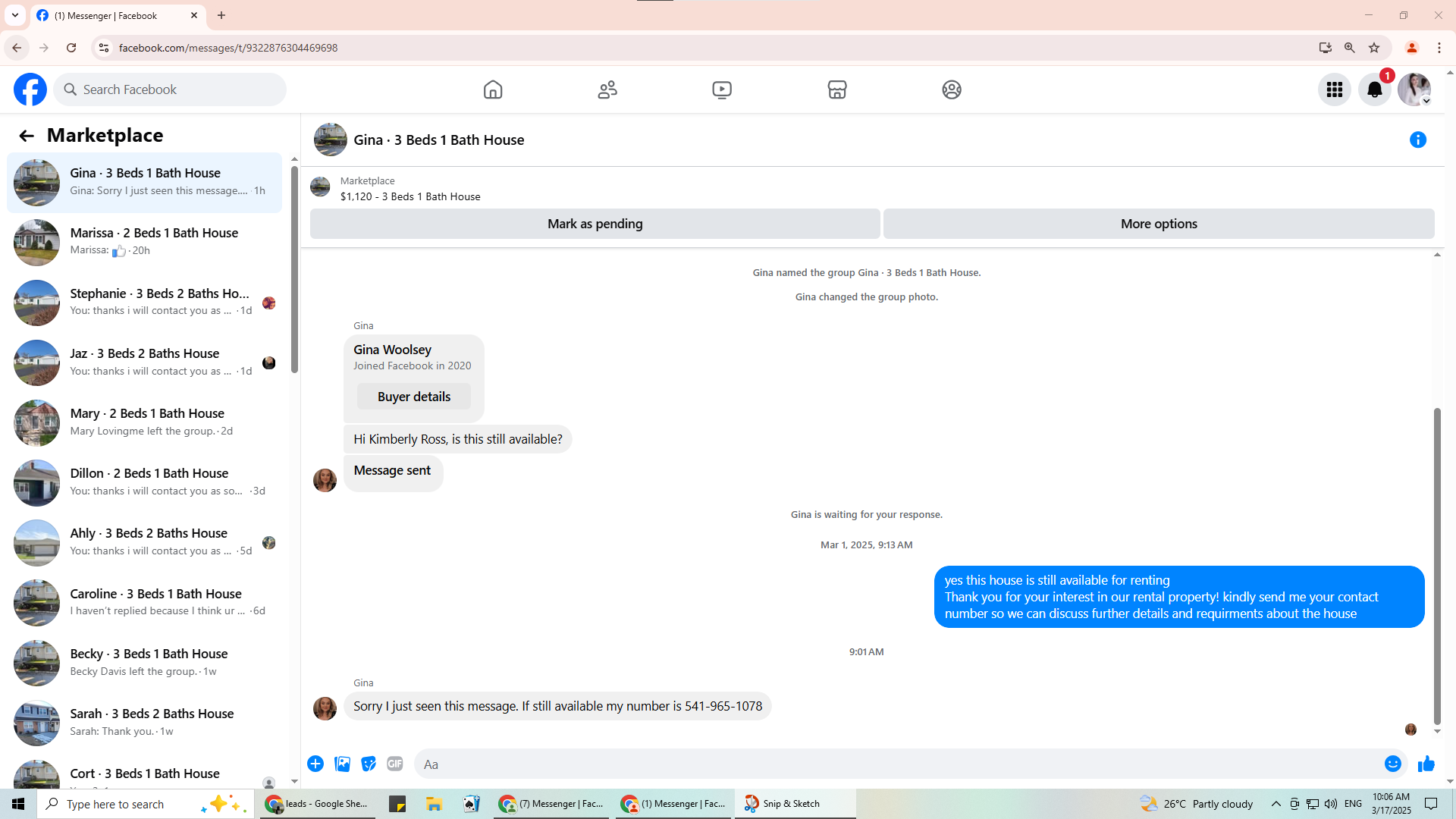Open the Friends icon in top navigation
The width and height of the screenshot is (1456, 819).
click(x=607, y=89)
